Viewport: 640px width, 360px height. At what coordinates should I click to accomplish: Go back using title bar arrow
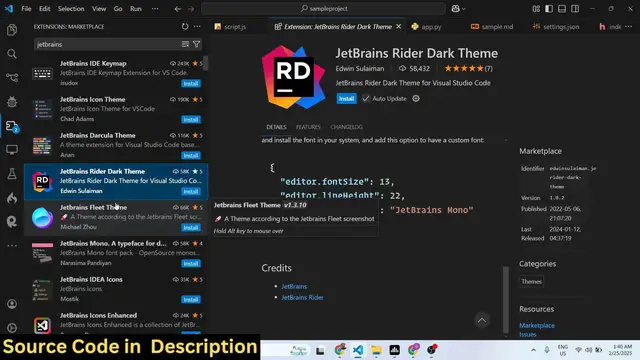[178, 9]
